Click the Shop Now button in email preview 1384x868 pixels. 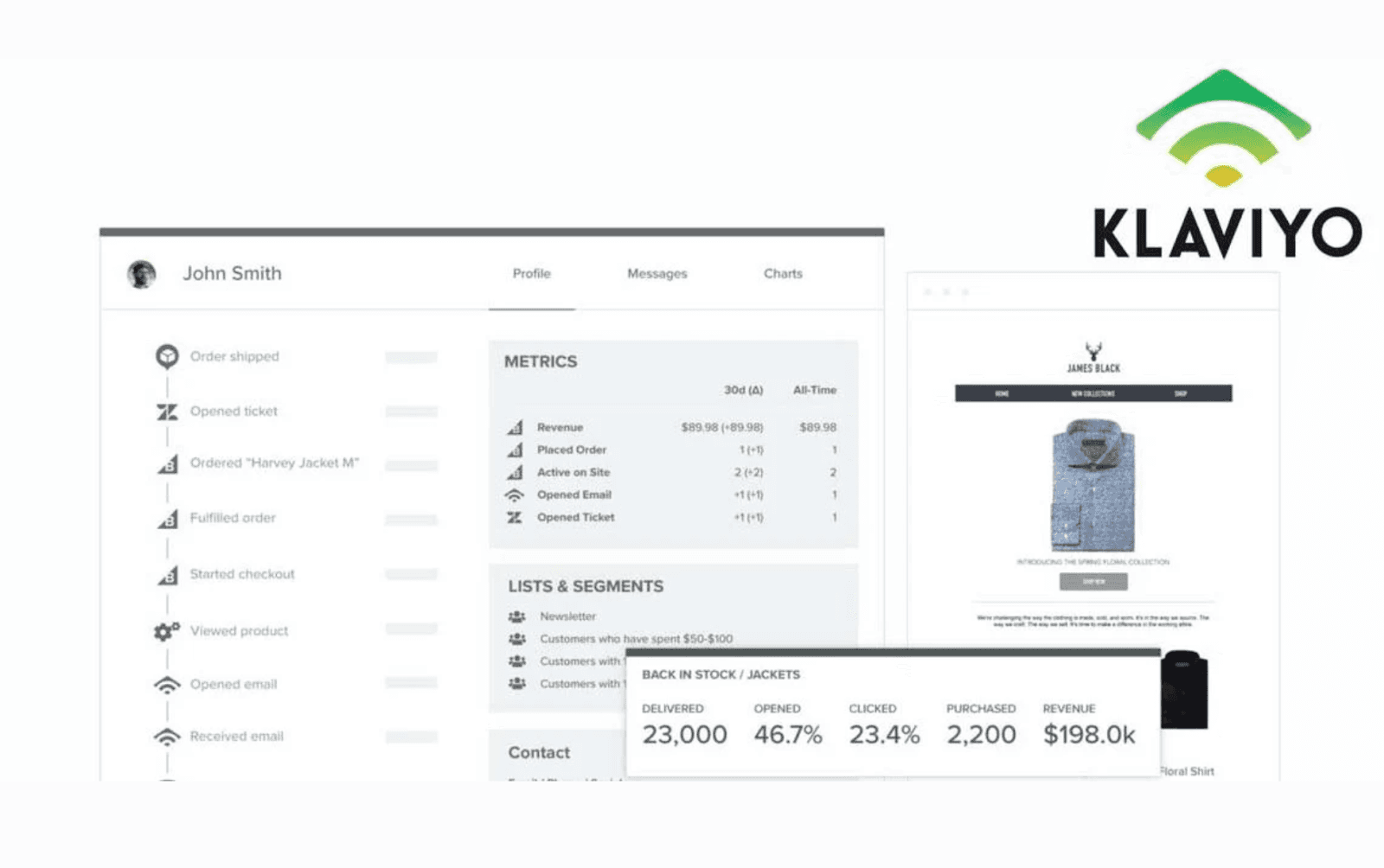[x=1093, y=582]
